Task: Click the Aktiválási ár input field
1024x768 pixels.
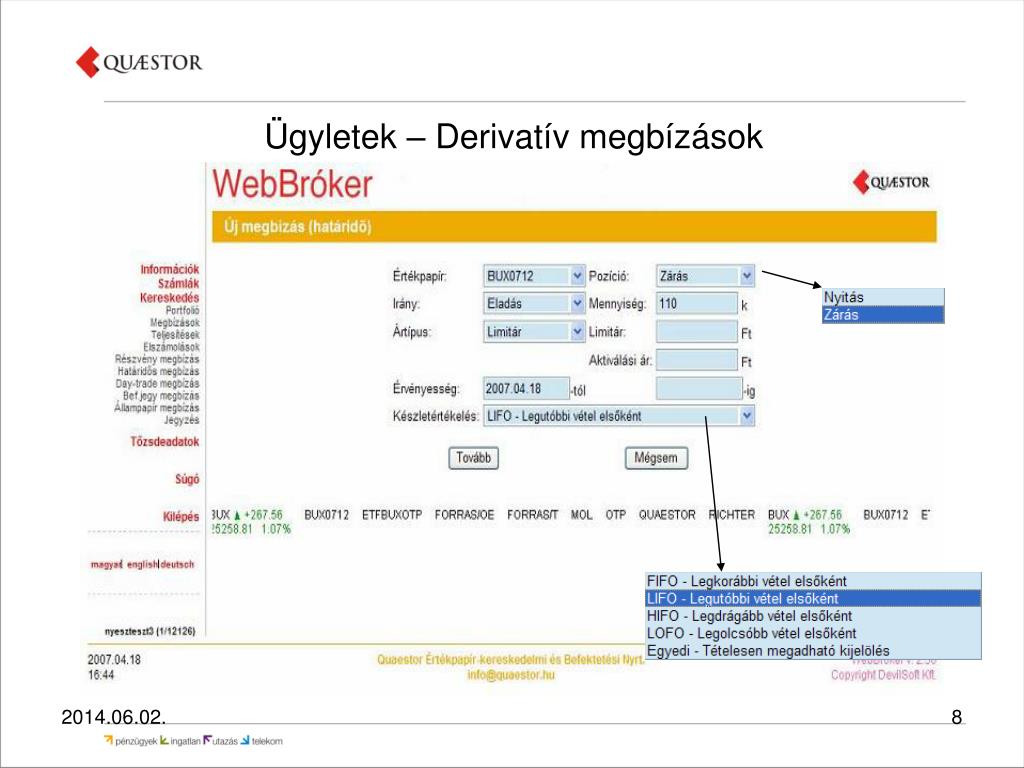Action: [697, 360]
